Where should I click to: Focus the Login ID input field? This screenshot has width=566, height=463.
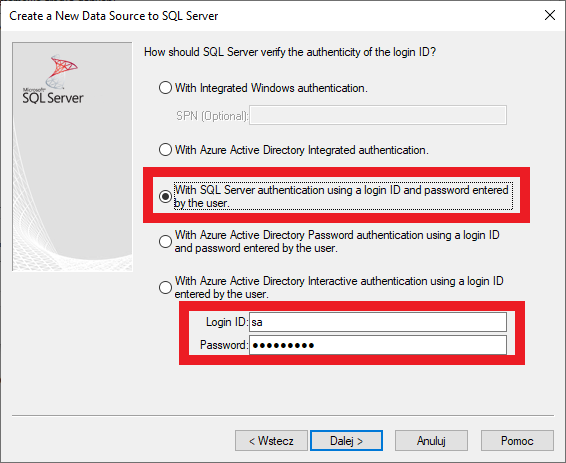tap(378, 322)
